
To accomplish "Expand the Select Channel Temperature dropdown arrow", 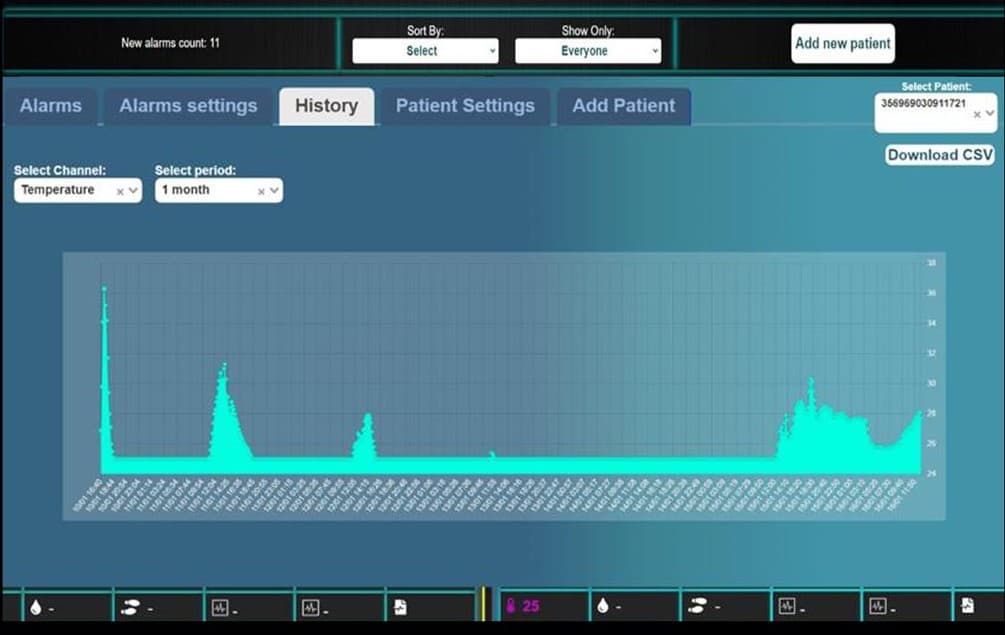I will click(x=133, y=190).
